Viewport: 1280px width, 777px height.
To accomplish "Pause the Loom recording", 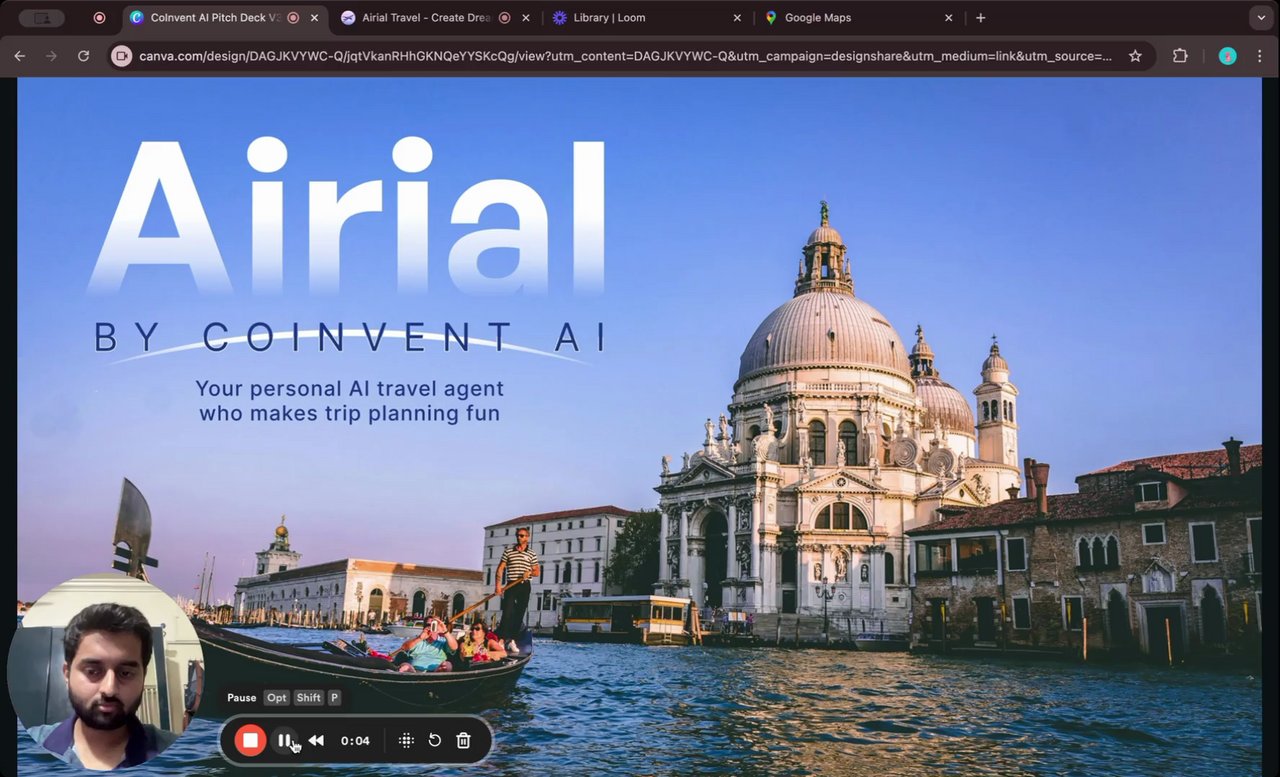I will click(x=284, y=741).
